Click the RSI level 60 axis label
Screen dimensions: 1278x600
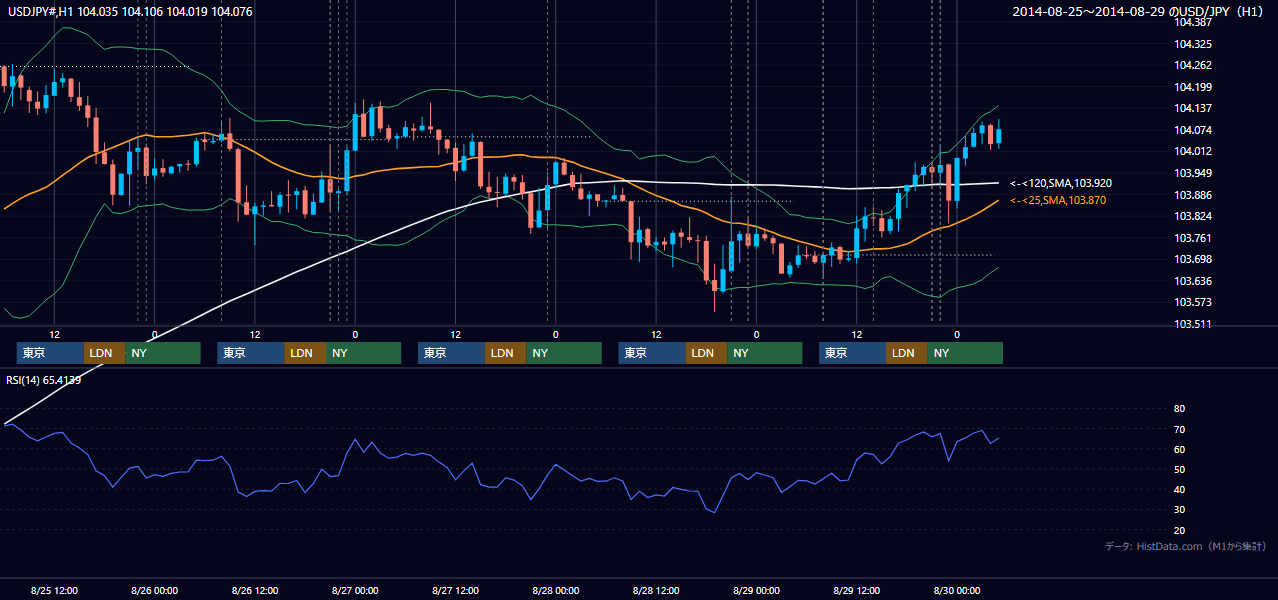click(x=1180, y=449)
